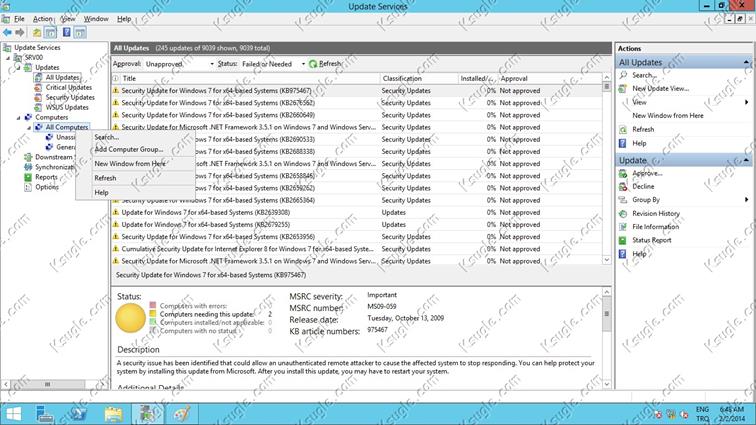Click File Information action
Screen dimensions: 756x425
[655, 227]
